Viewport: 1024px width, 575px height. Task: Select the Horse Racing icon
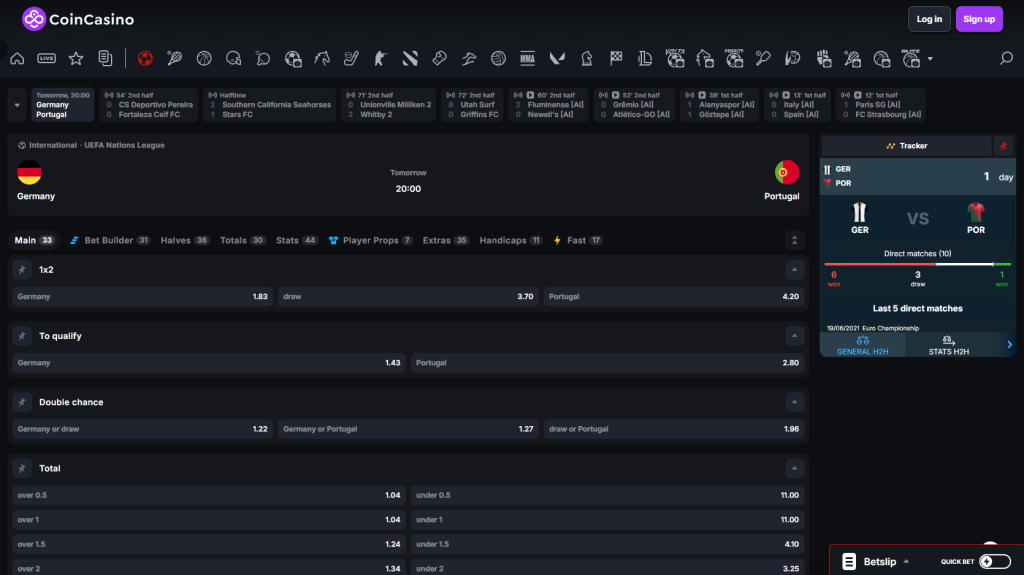tap(322, 59)
